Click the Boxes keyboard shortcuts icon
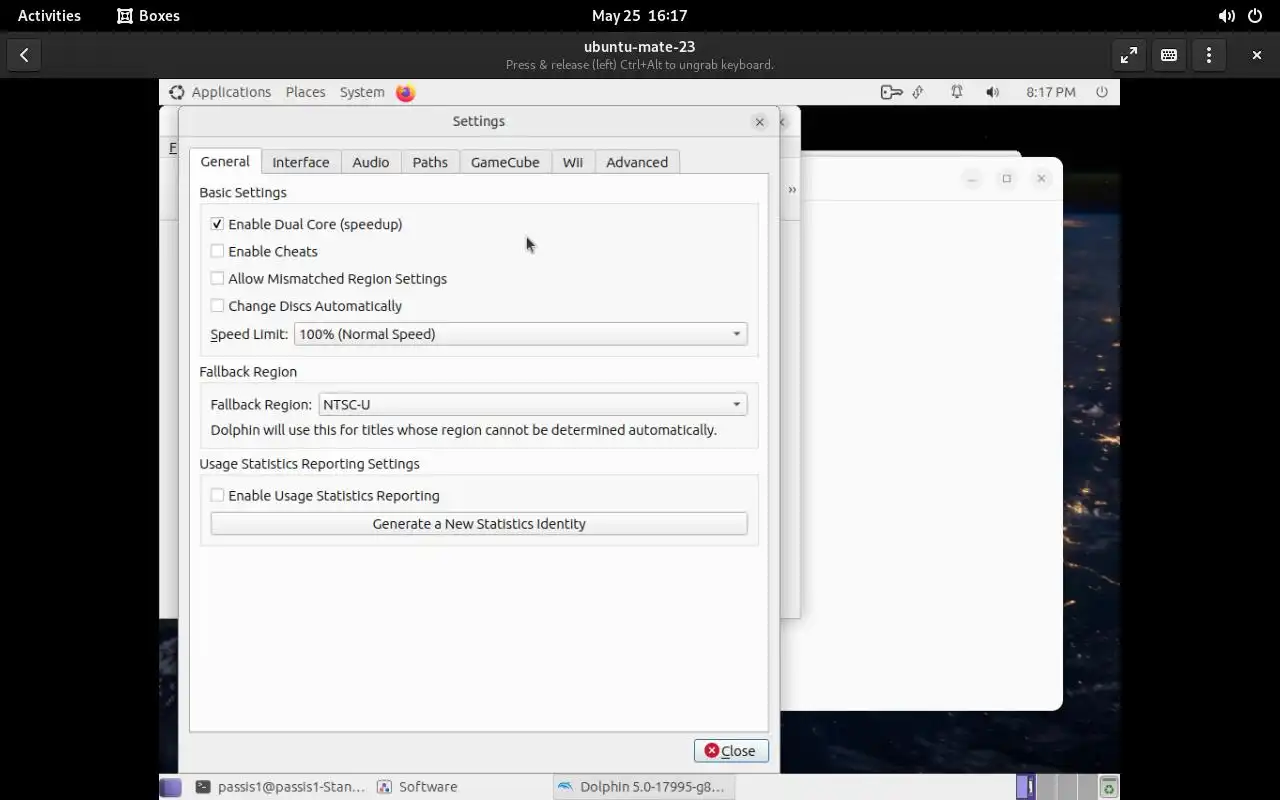1280x800 pixels. pyautogui.click(x=1169, y=55)
